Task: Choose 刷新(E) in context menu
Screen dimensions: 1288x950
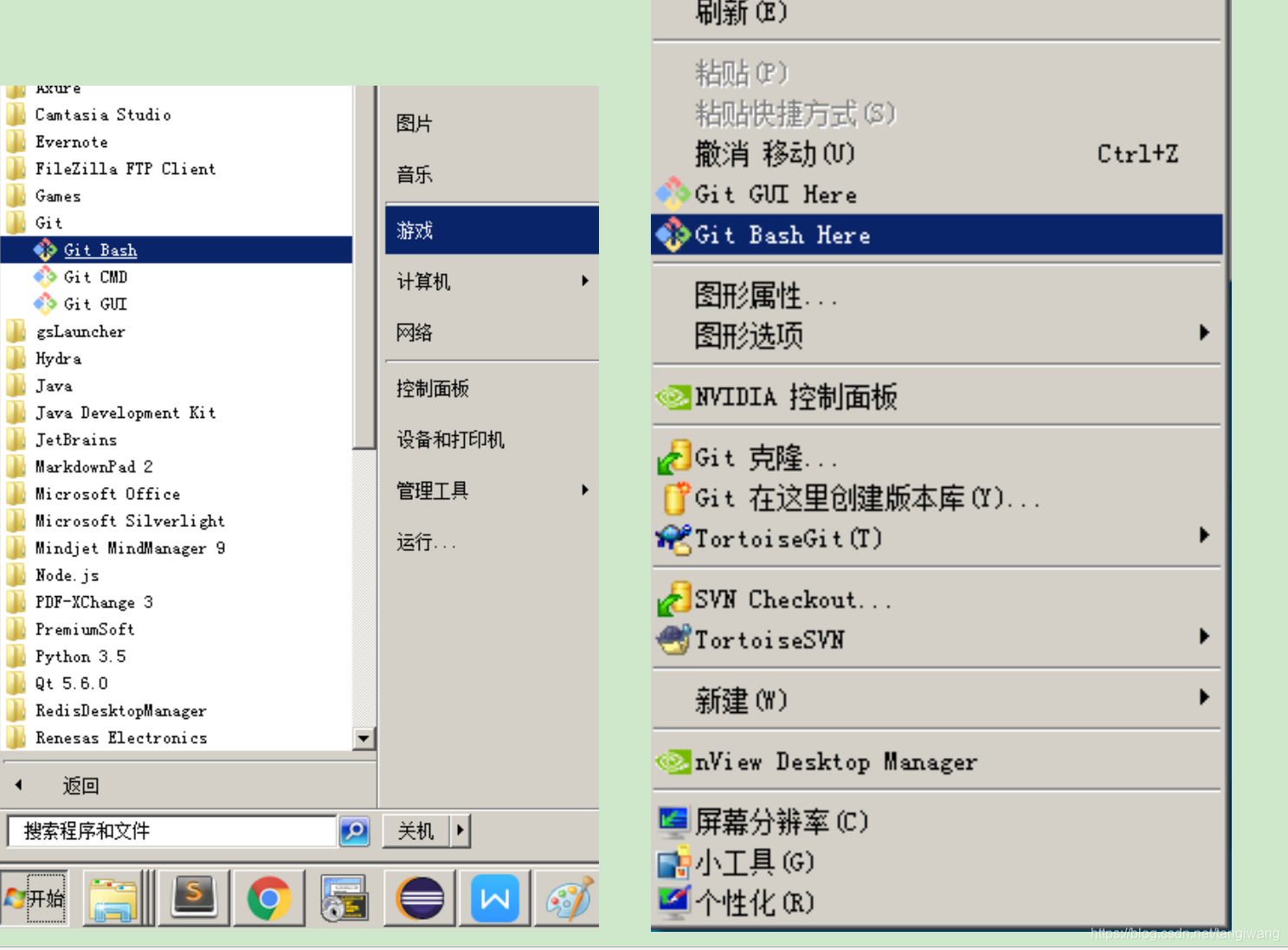Action: [x=937, y=13]
